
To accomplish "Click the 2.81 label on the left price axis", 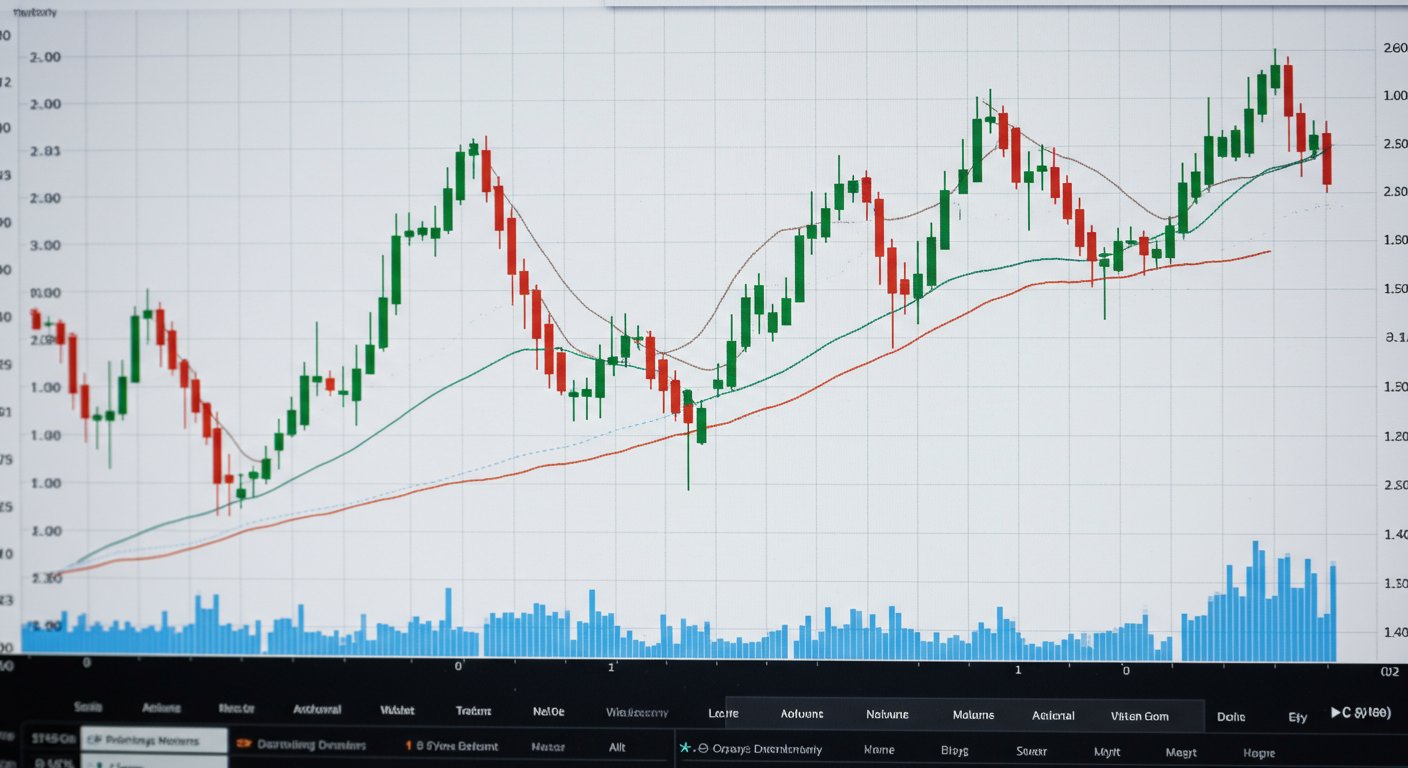I will tap(46, 152).
